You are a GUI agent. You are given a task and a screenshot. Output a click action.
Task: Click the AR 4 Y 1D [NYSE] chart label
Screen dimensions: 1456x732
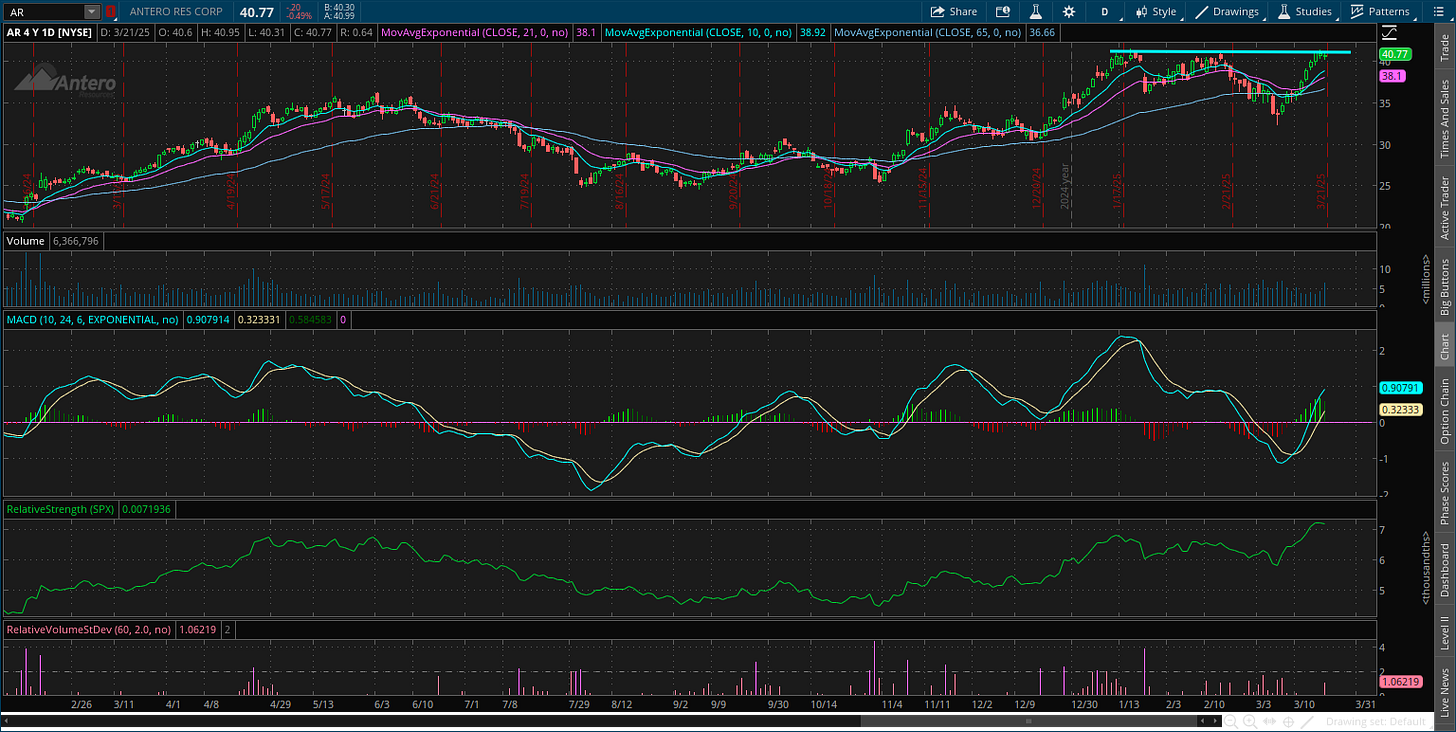[49, 32]
